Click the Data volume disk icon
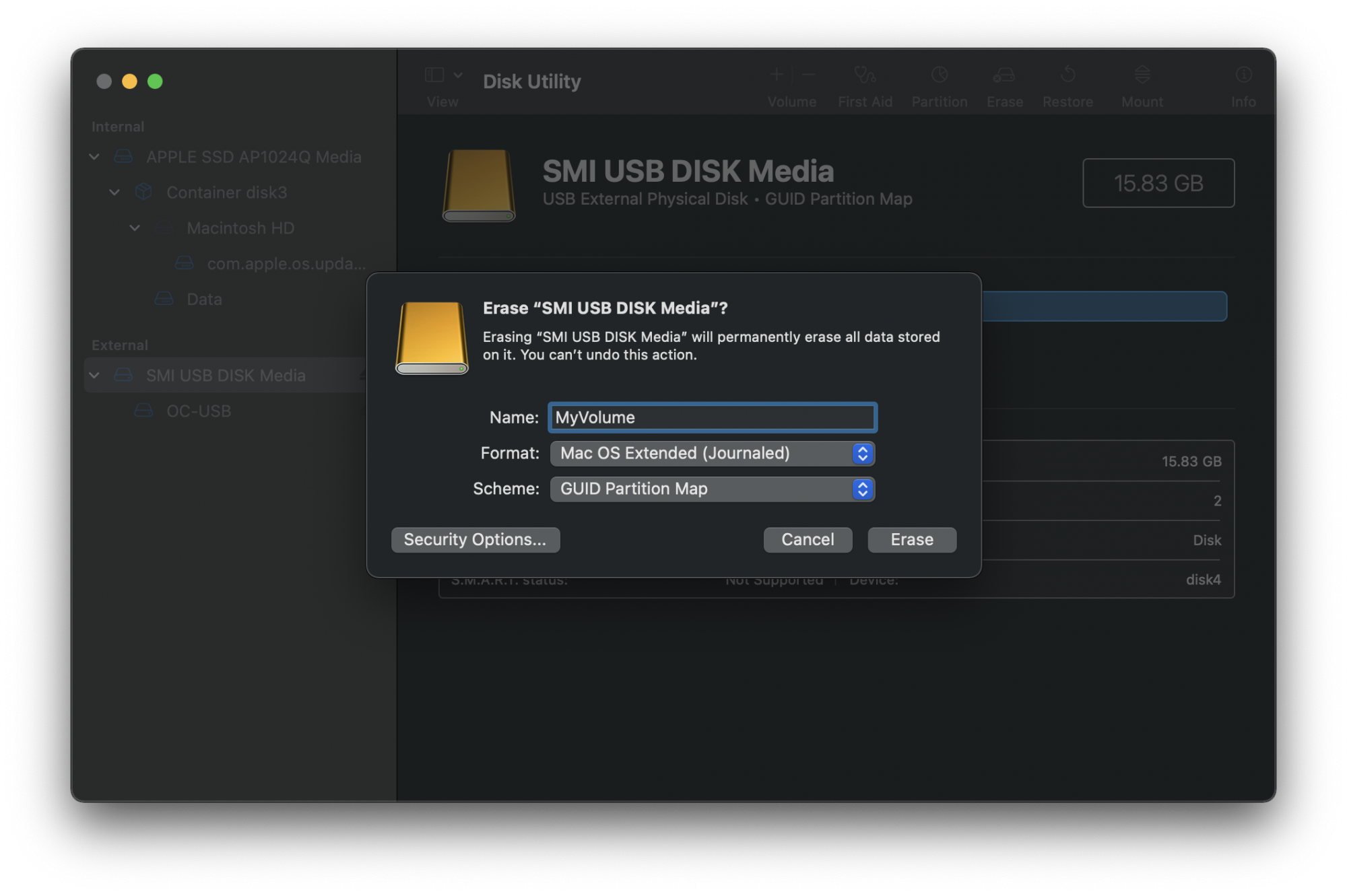 164,299
